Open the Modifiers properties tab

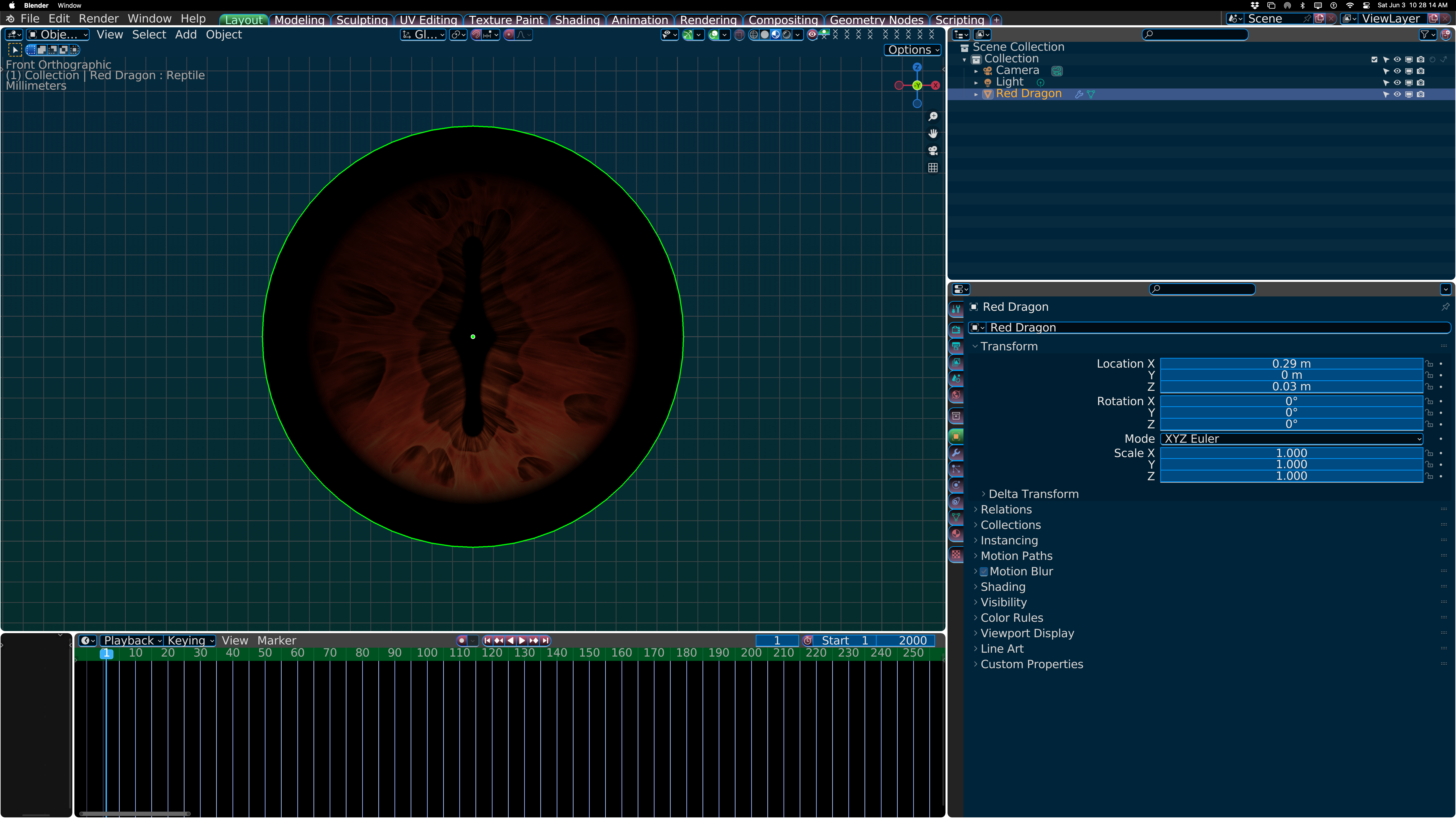click(956, 453)
